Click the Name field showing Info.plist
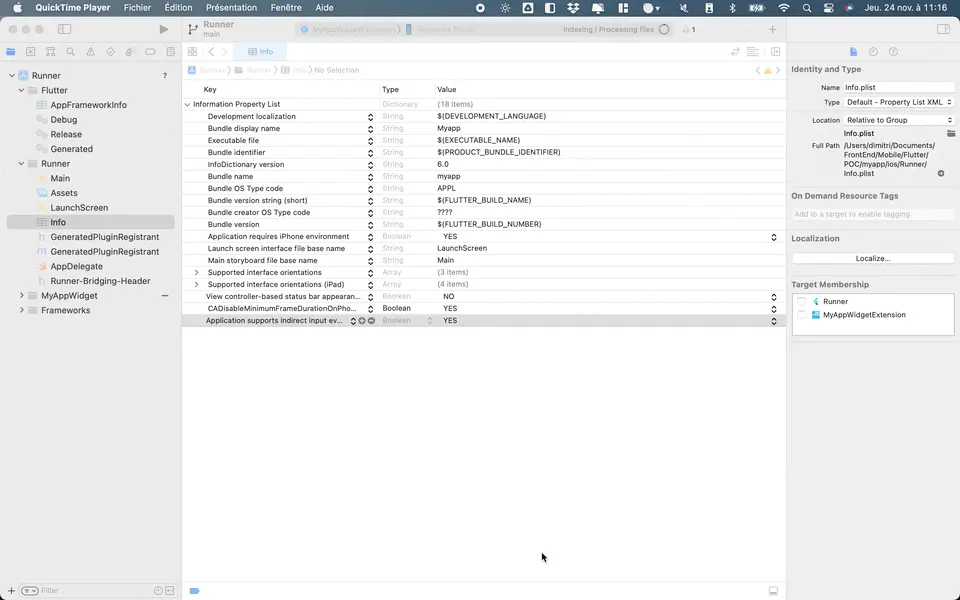 [899, 88]
